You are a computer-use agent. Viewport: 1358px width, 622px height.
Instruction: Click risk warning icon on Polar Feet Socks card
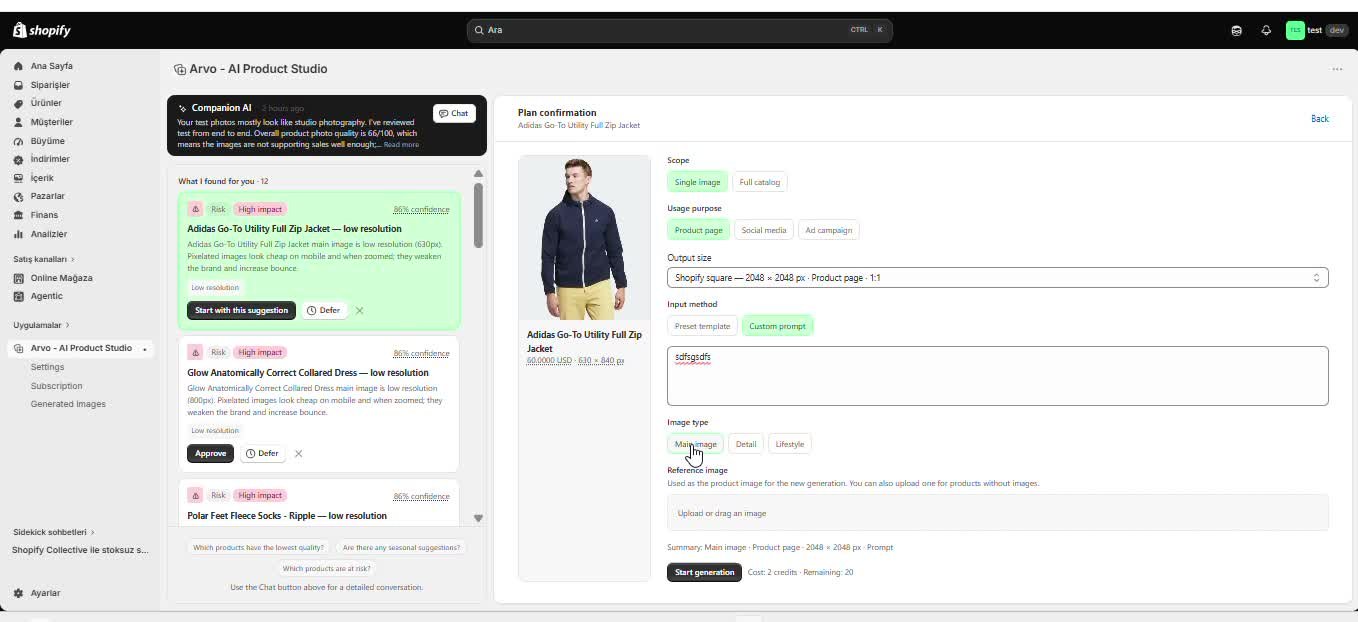coord(195,495)
